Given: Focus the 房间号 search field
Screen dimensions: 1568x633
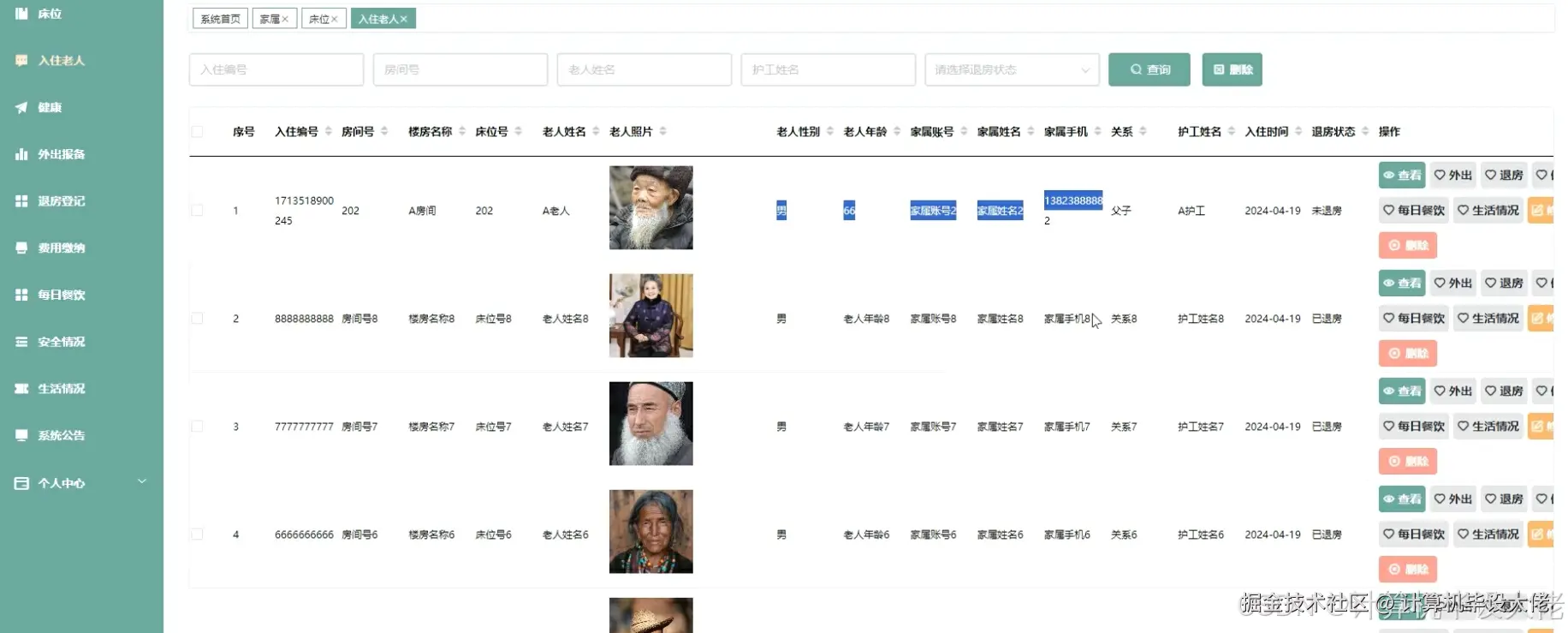Looking at the screenshot, I should pyautogui.click(x=460, y=69).
